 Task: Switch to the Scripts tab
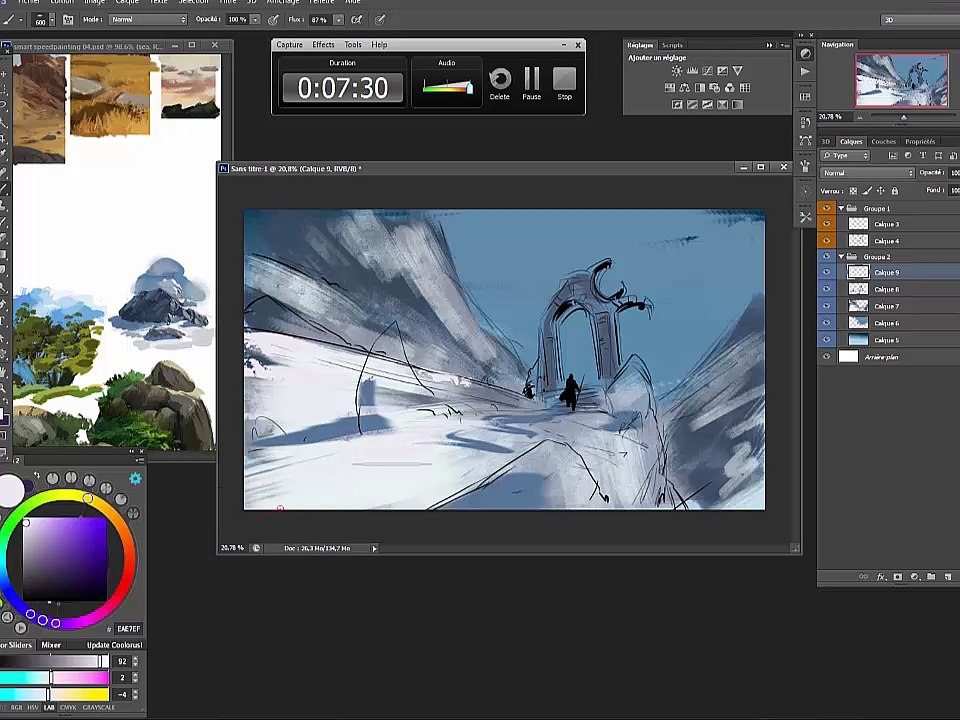click(x=672, y=45)
